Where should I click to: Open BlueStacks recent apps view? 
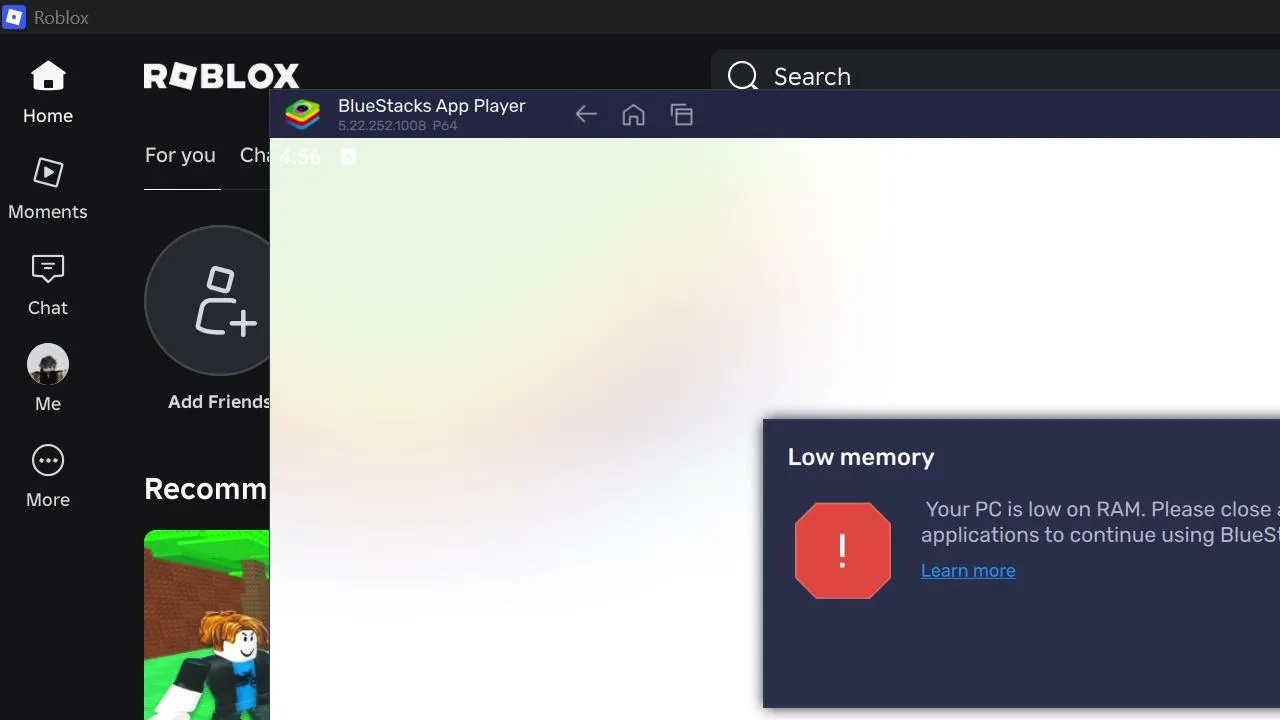682,114
